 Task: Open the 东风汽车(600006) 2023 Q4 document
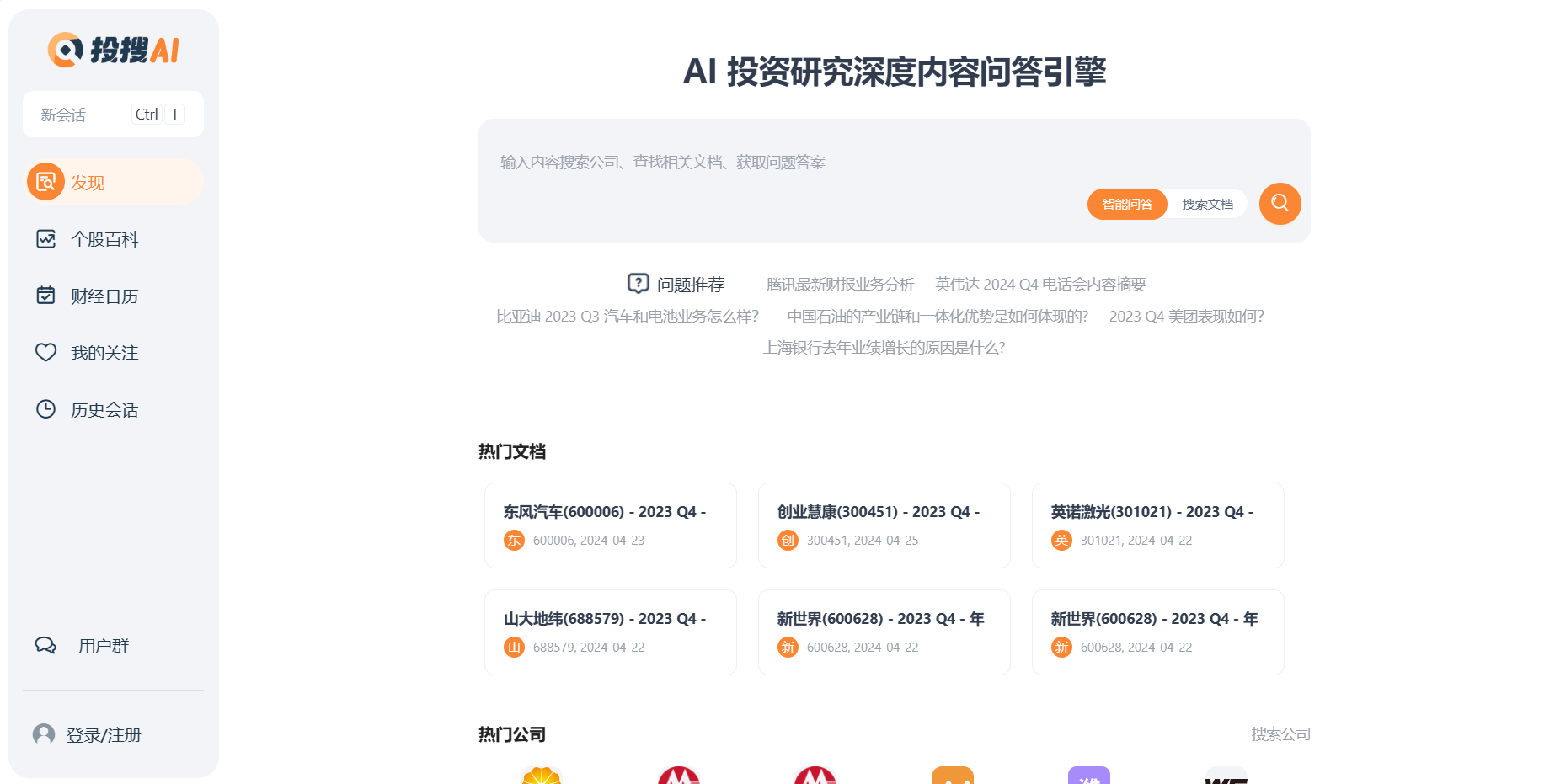[x=610, y=525]
